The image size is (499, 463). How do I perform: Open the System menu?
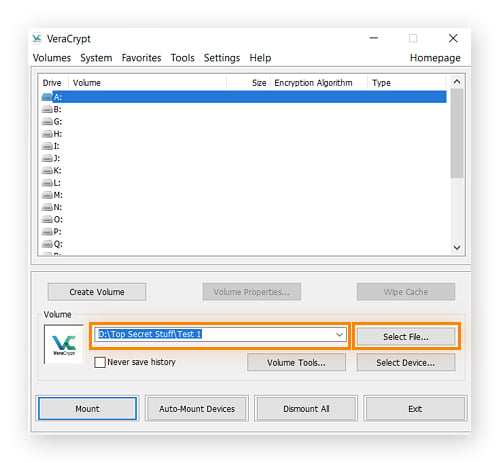(x=96, y=58)
